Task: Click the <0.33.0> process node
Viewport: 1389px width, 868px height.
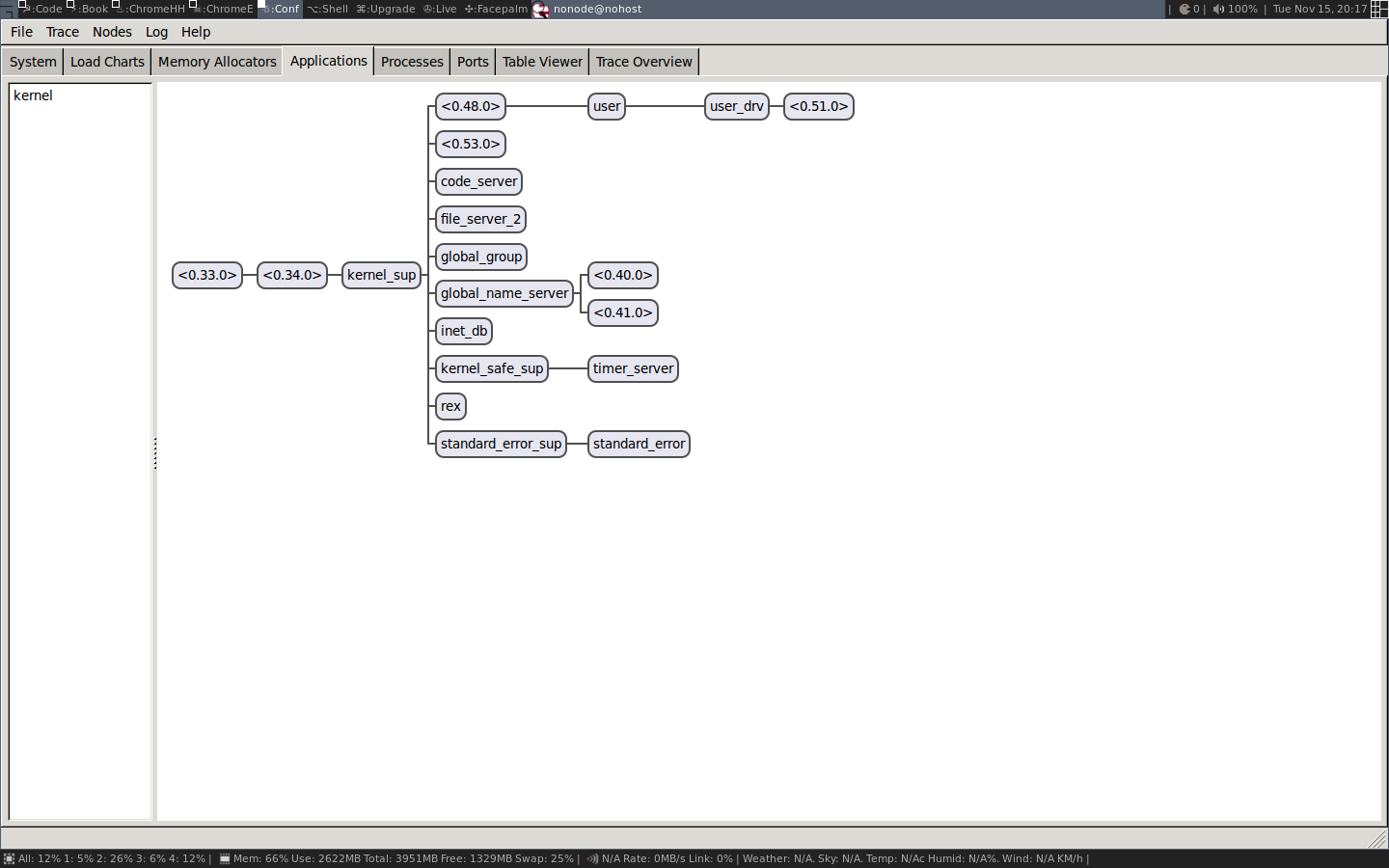Action: click(207, 275)
